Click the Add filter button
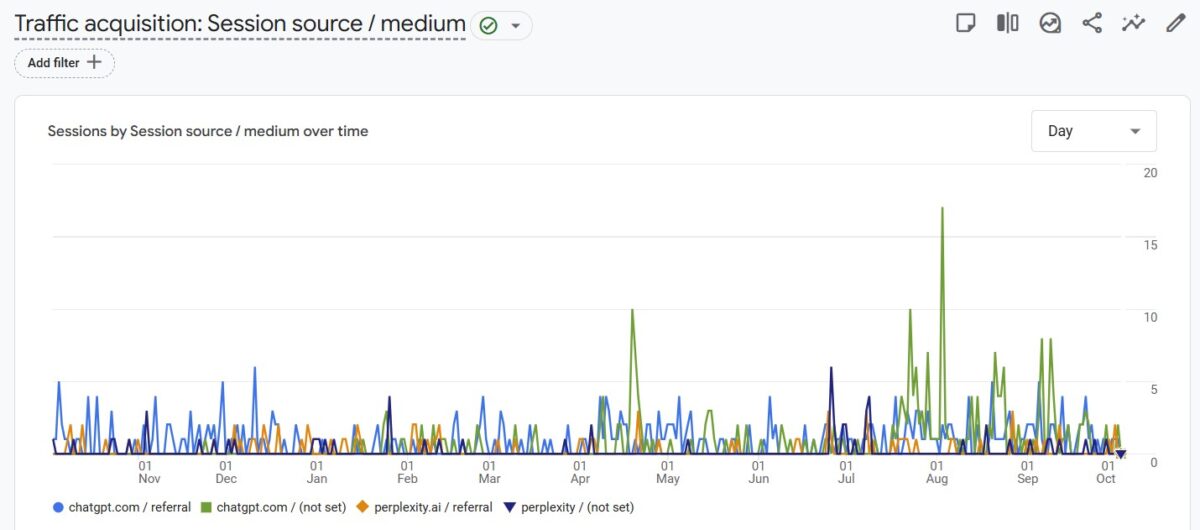The width and height of the screenshot is (1200, 530). coord(64,63)
